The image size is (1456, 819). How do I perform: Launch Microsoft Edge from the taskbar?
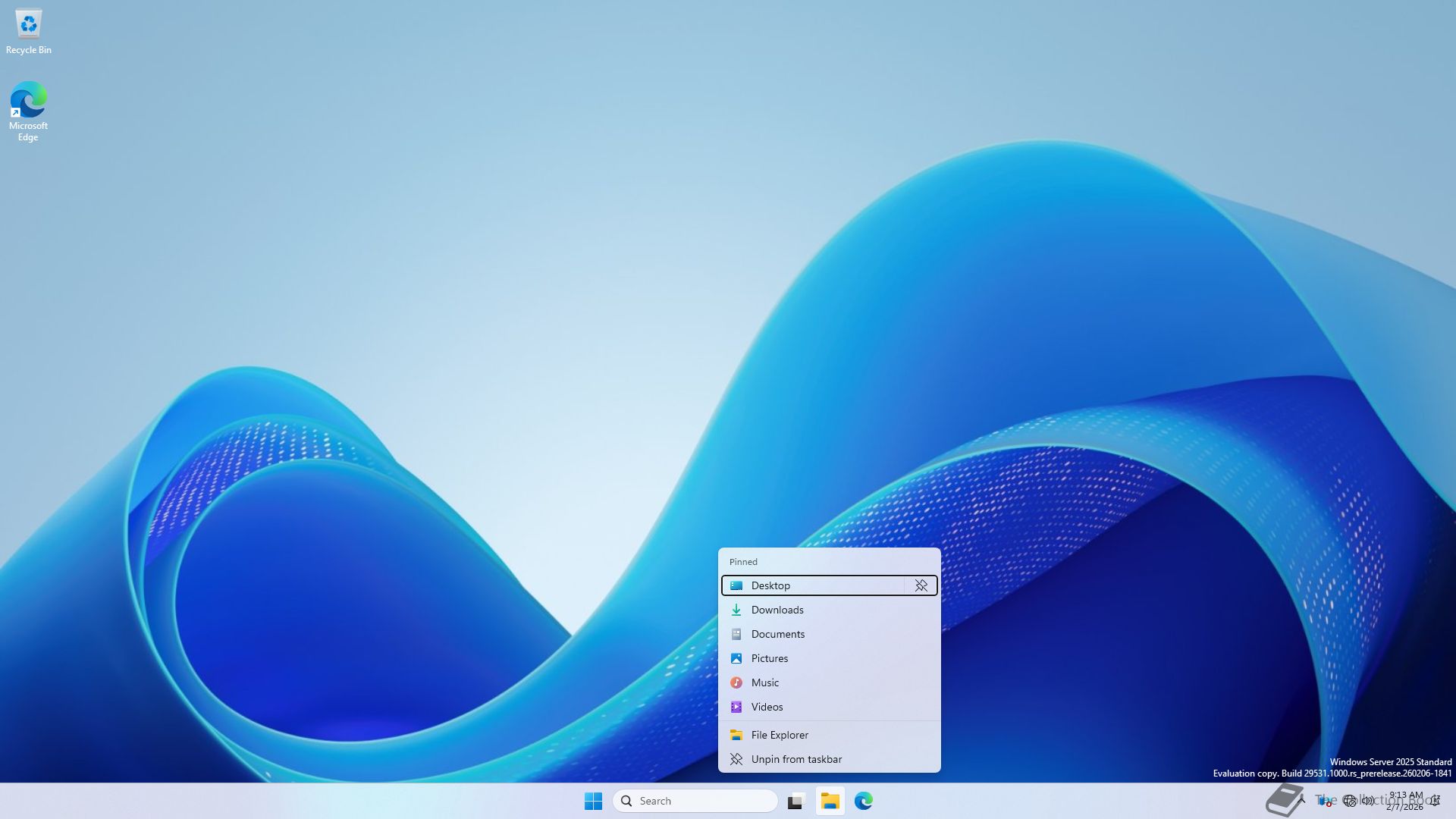[863, 801]
